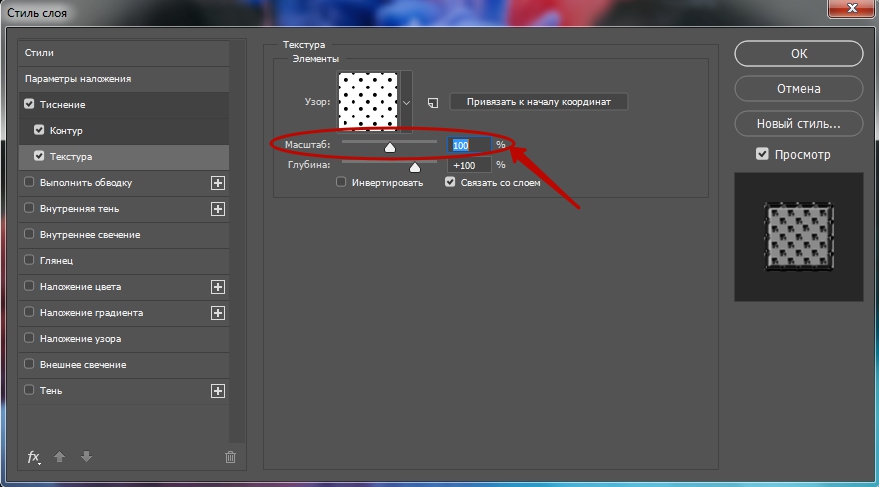879x487 pixels.
Task: Select the Стили section
Action: click(x=124, y=53)
